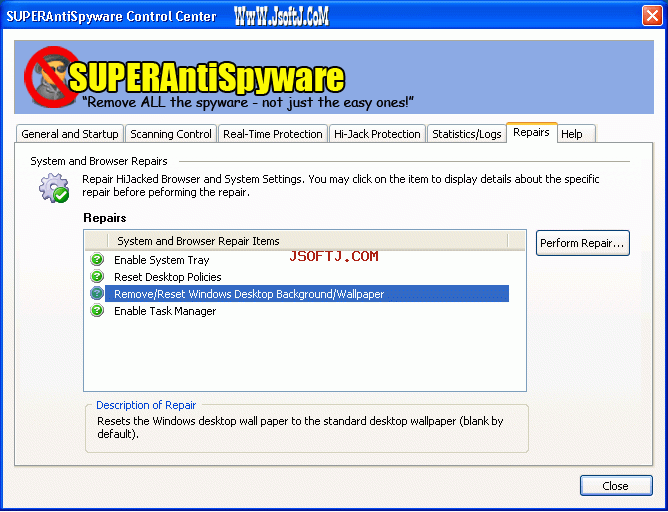The width and height of the screenshot is (668, 512).
Task: Click the green icon beside Enable Task Manager
Action: (x=97, y=311)
